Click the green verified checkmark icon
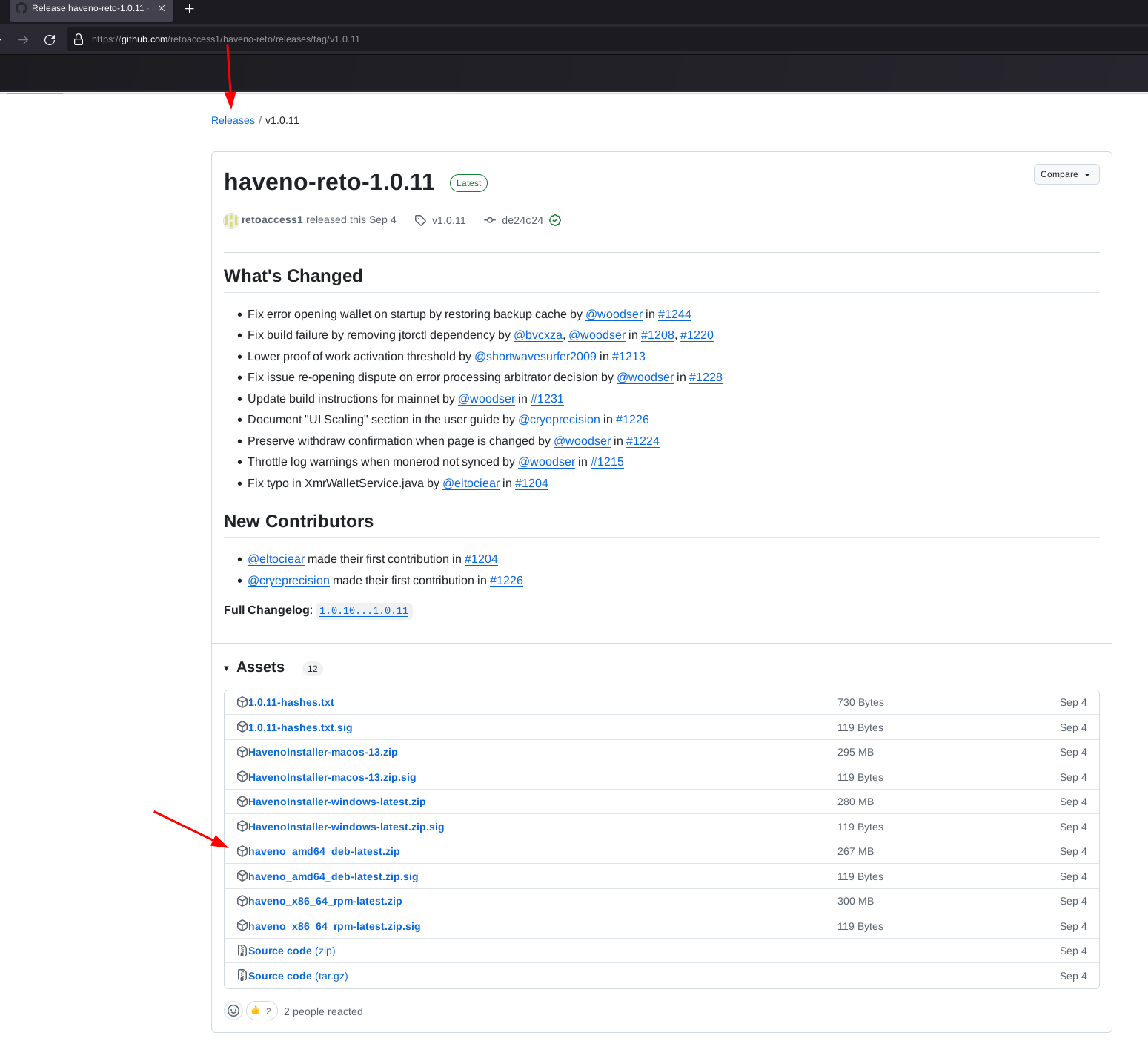The image size is (1148, 1064). click(555, 220)
